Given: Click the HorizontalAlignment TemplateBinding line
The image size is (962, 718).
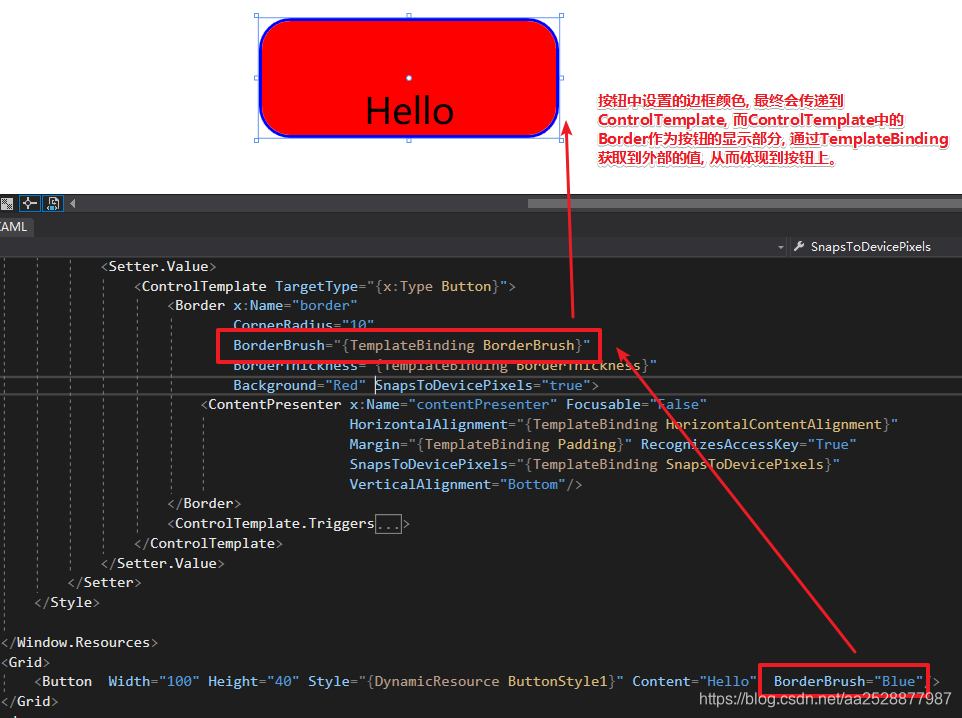Looking at the screenshot, I should tap(623, 425).
